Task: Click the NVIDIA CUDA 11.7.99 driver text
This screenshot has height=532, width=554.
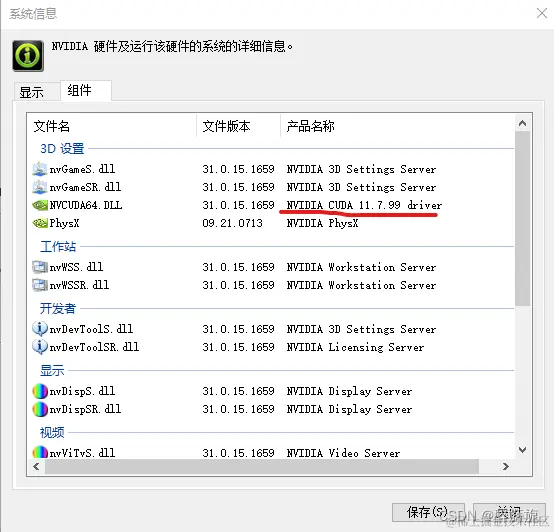Action: pyautogui.click(x=364, y=205)
